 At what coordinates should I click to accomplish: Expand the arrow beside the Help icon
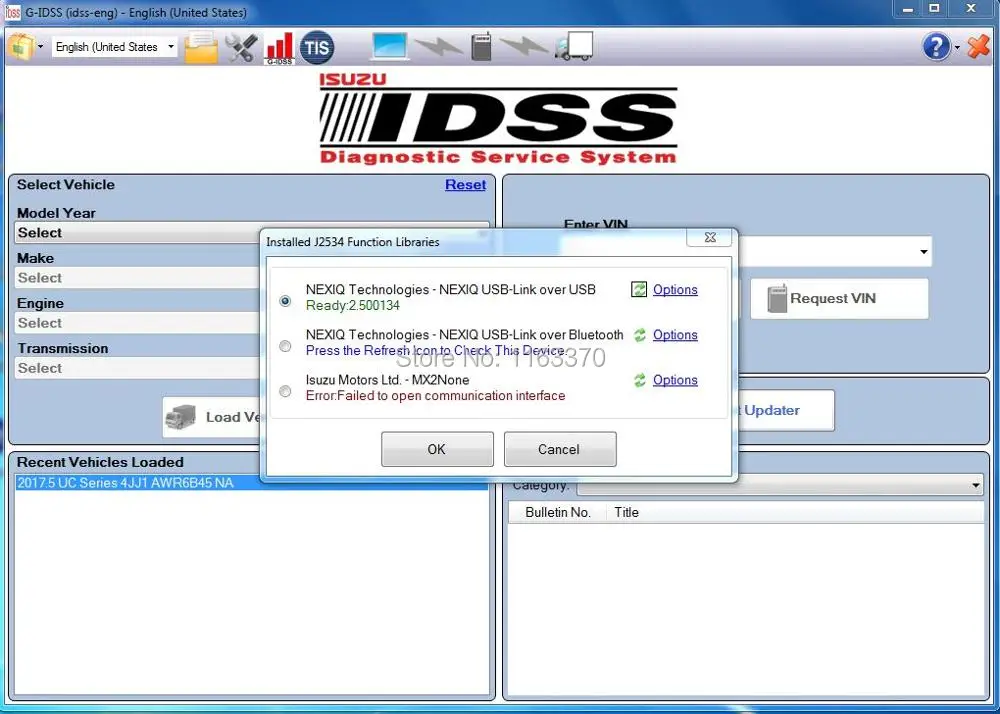[957, 47]
